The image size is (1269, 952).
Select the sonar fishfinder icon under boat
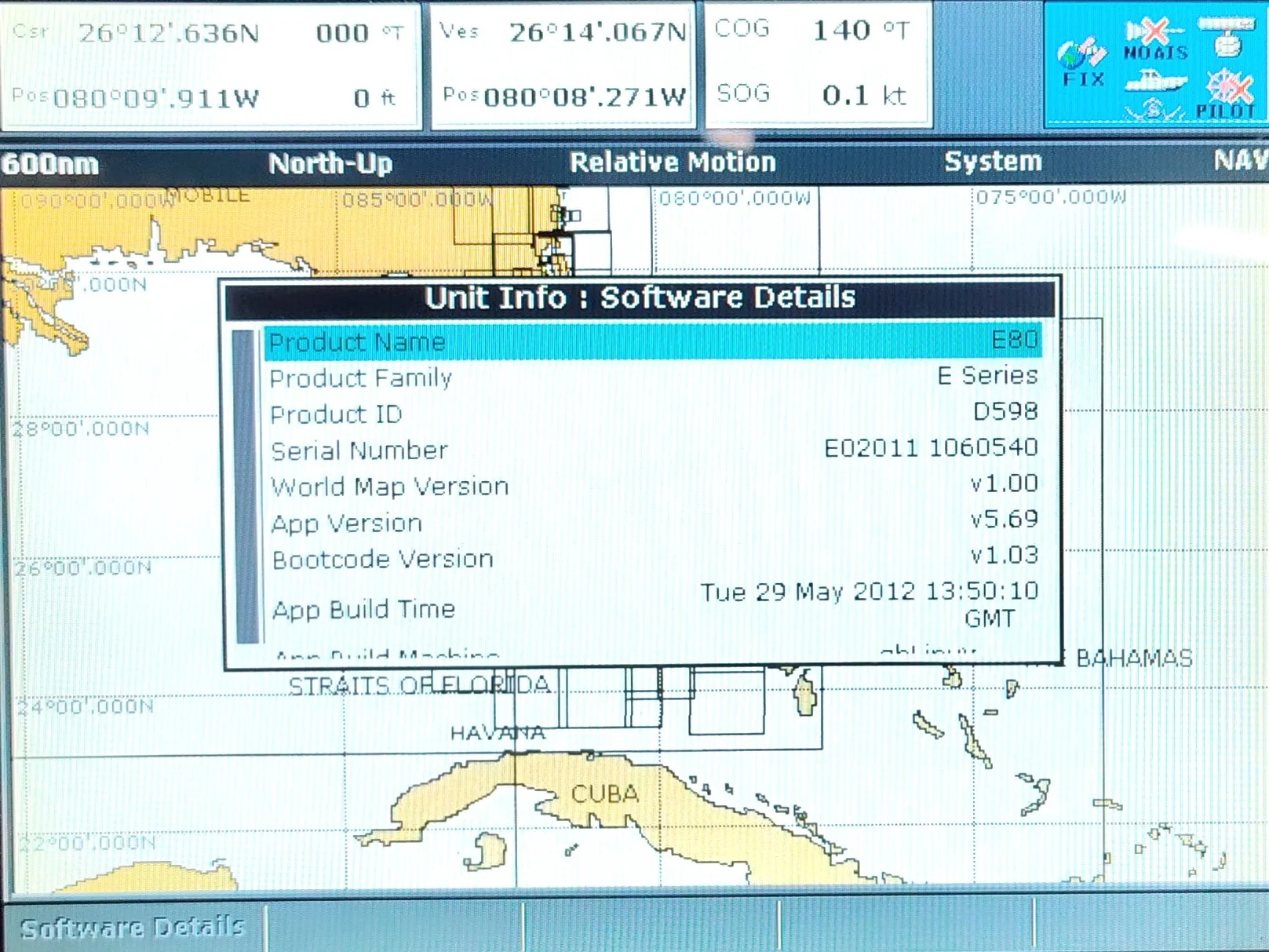pos(1154,110)
